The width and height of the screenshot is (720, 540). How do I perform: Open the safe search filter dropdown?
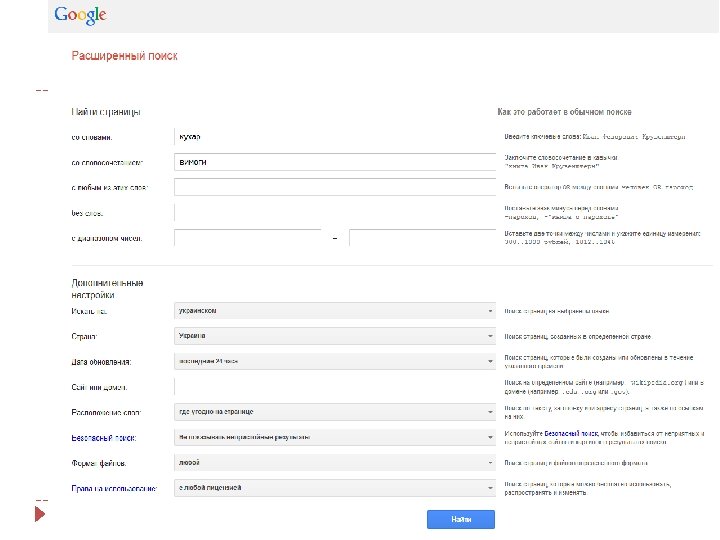335,437
